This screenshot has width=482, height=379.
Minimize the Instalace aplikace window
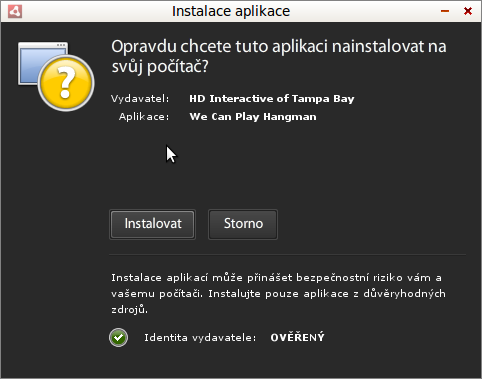coord(445,11)
